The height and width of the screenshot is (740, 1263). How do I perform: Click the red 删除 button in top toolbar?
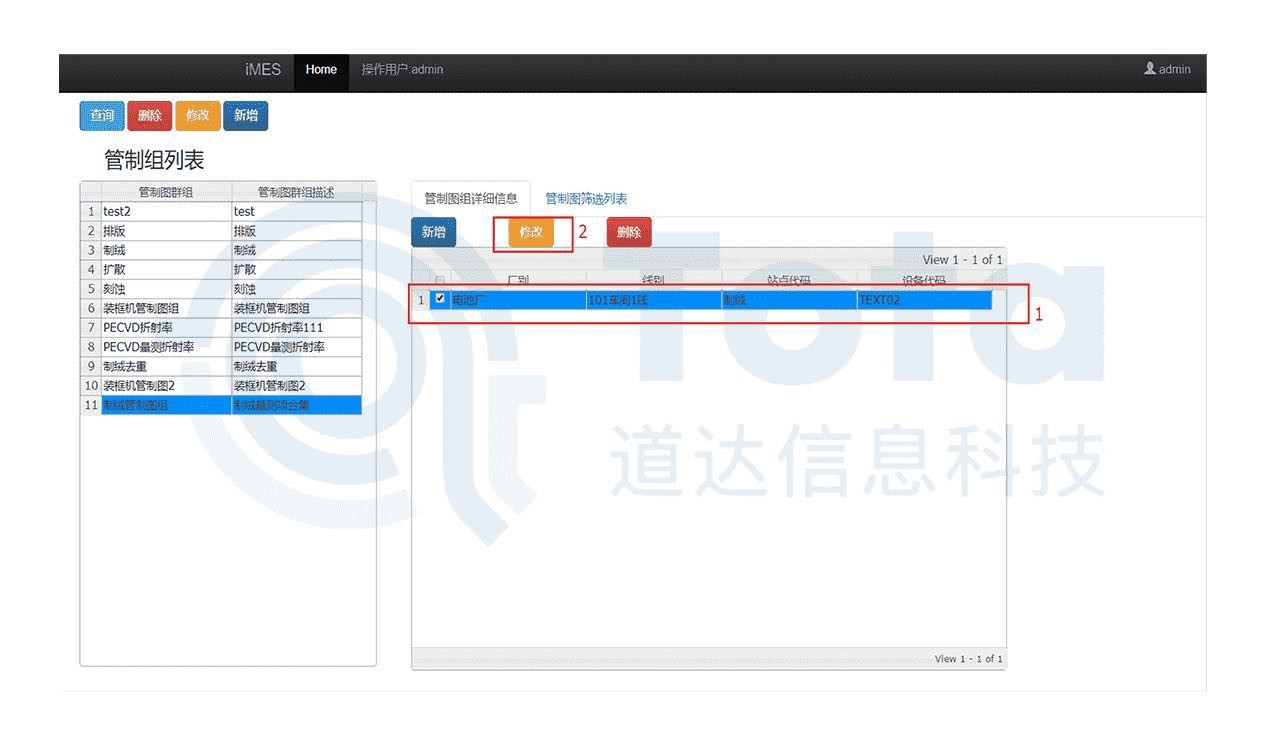(x=150, y=116)
